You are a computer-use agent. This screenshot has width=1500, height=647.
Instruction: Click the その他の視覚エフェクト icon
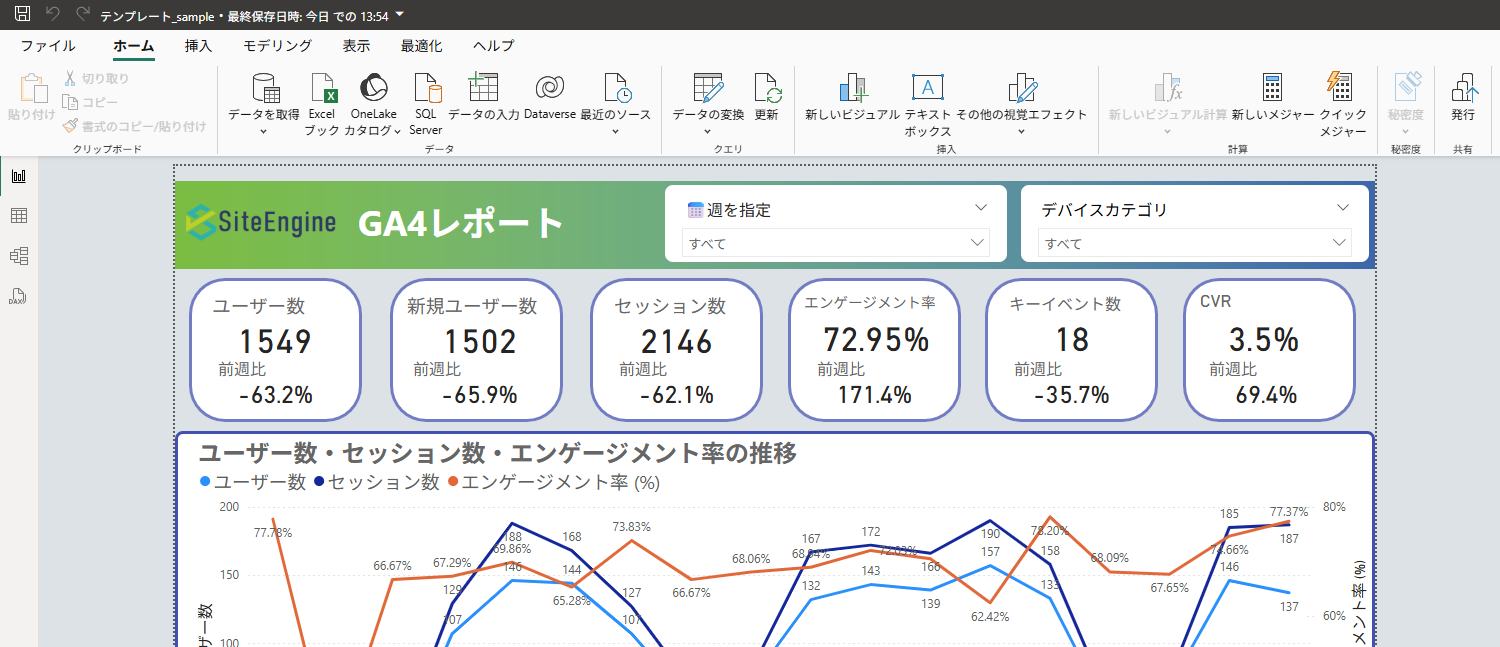pyautogui.click(x=1022, y=88)
